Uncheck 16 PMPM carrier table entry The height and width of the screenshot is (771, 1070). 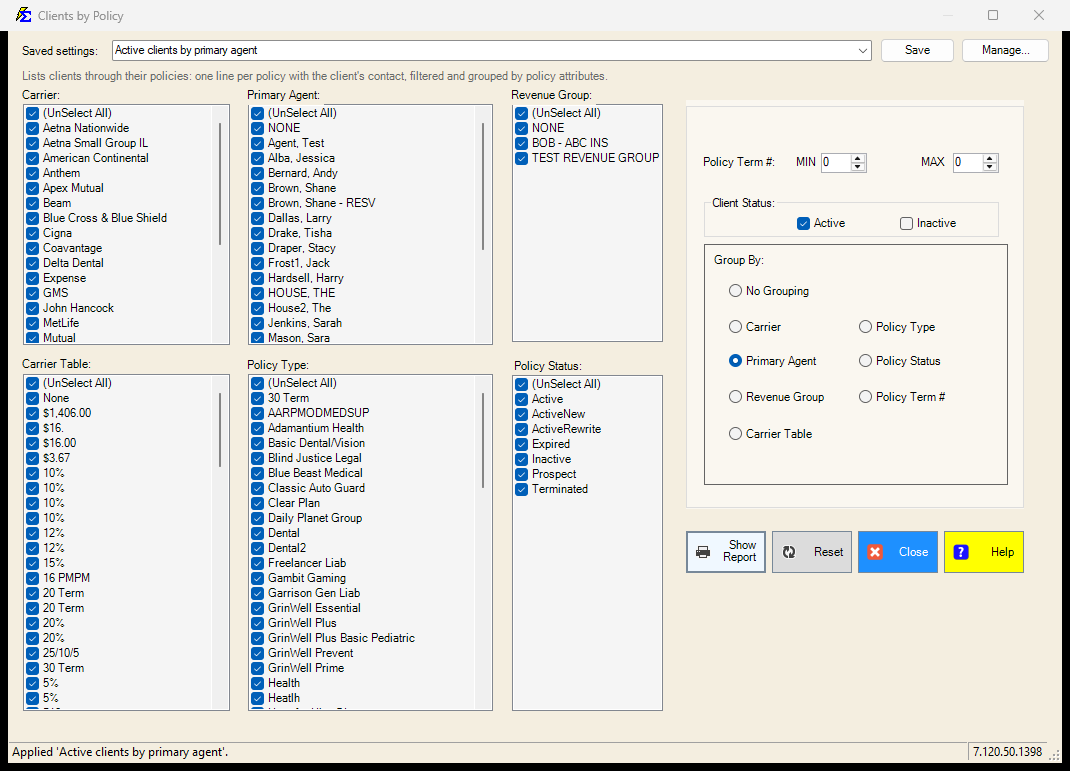(x=32, y=579)
